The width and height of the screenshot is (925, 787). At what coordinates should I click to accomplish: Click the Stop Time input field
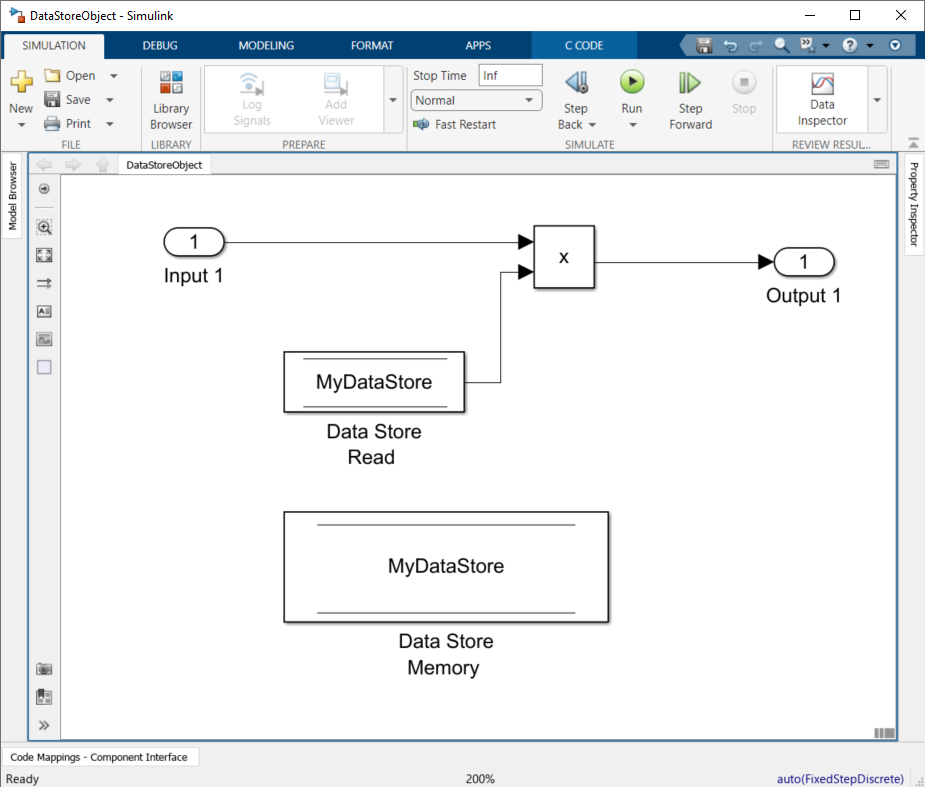510,76
